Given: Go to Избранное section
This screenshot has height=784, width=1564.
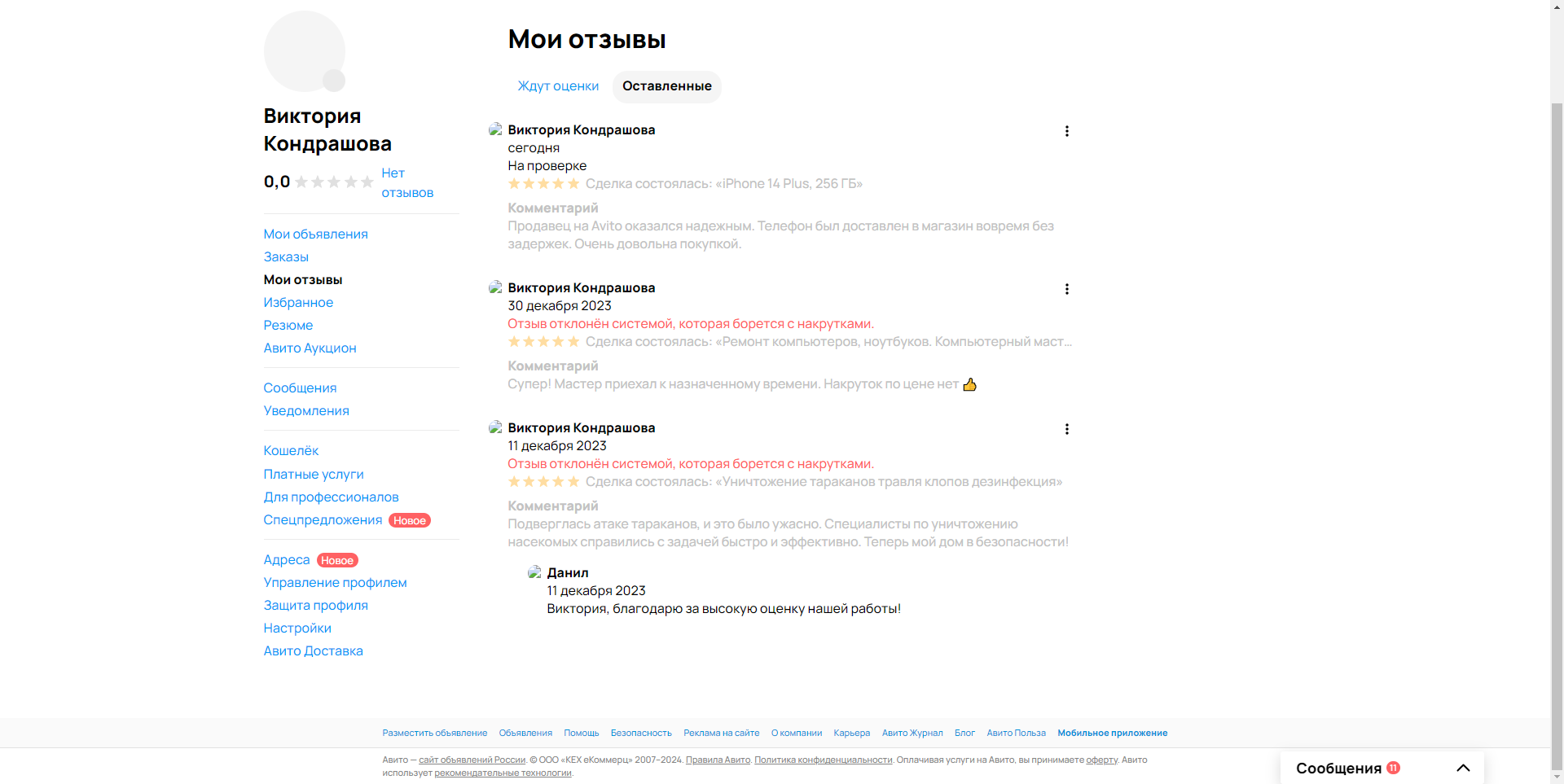Looking at the screenshot, I should point(298,303).
